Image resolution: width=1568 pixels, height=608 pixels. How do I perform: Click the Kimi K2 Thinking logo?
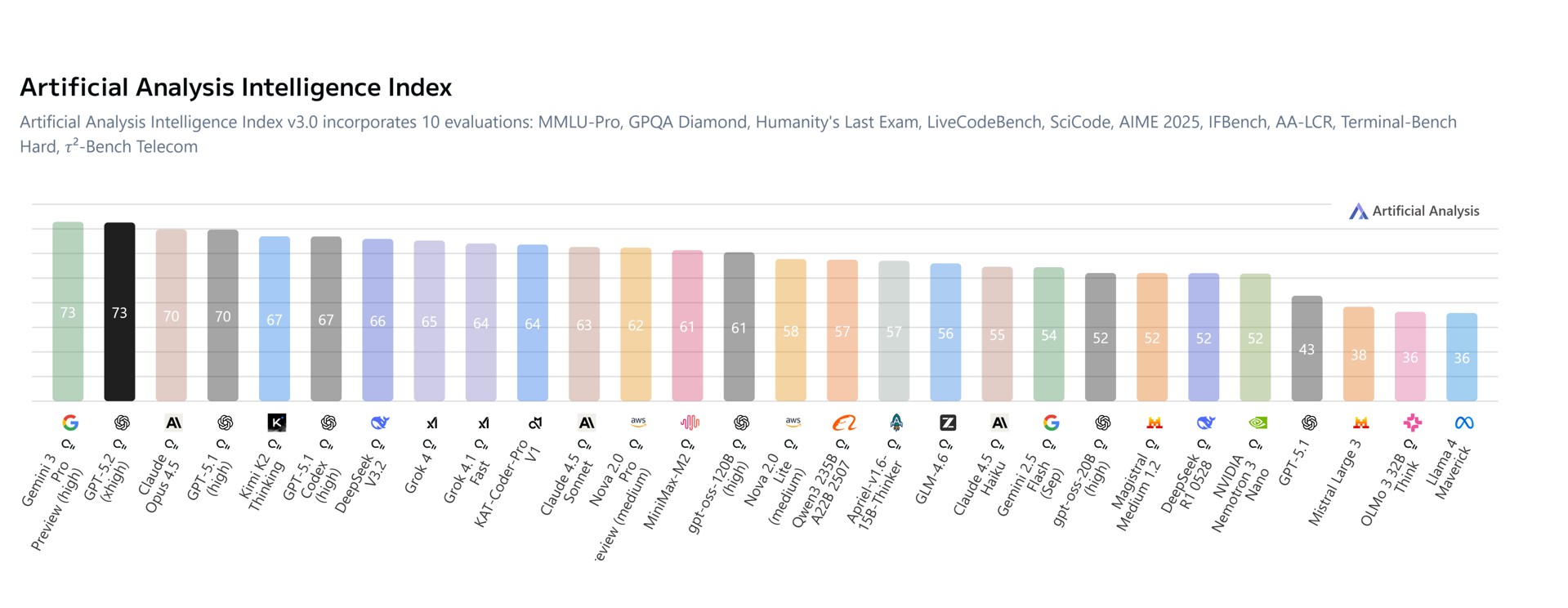(x=277, y=422)
